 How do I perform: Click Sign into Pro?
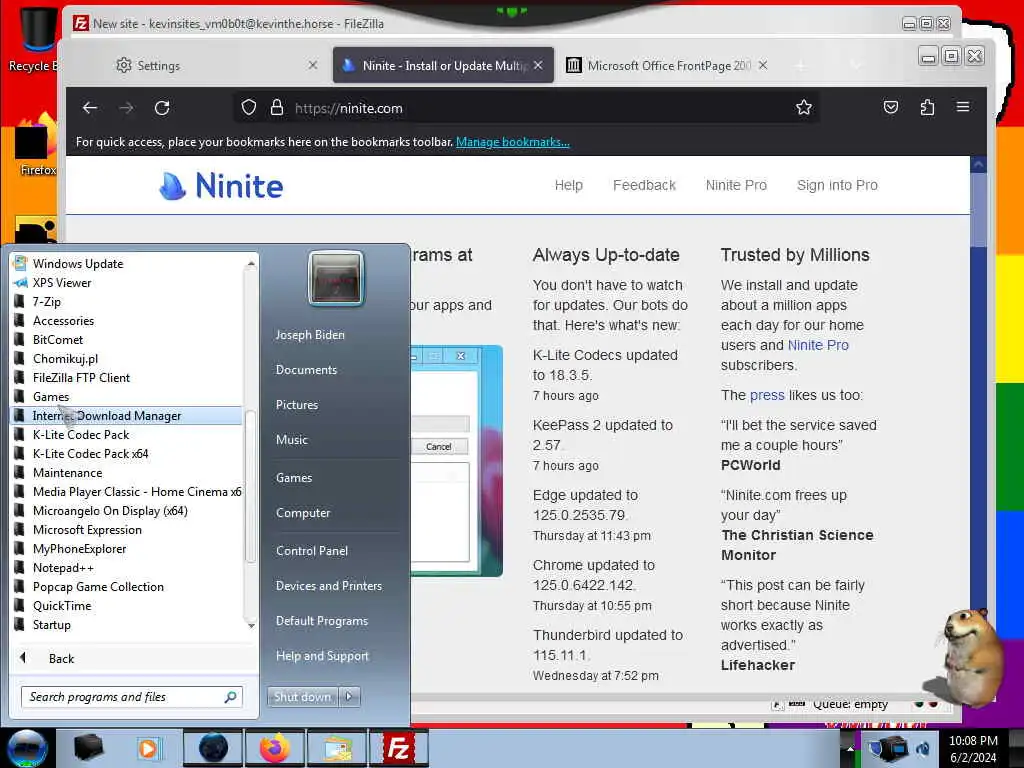(x=837, y=185)
